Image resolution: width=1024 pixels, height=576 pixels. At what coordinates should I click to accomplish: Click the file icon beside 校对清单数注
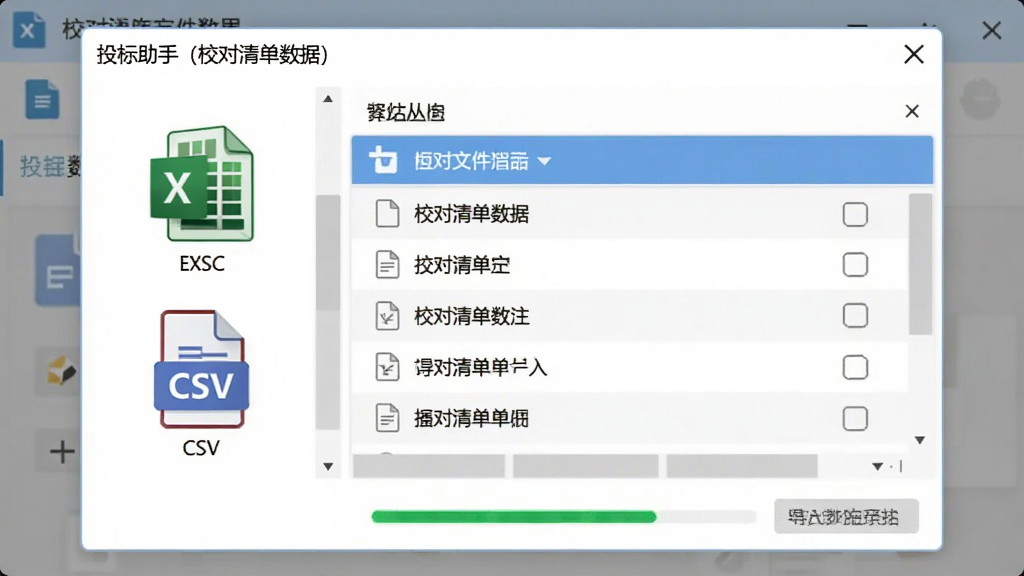(387, 316)
